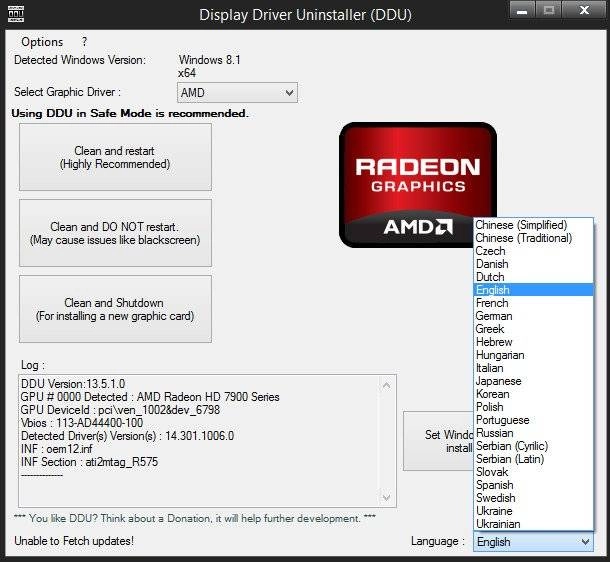Pick Italian from the language list
The image size is (610, 562).
[533, 368]
